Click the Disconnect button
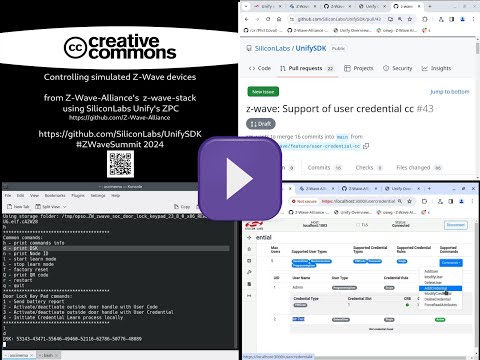Screen dimensions: 480x360 [x=456, y=225]
